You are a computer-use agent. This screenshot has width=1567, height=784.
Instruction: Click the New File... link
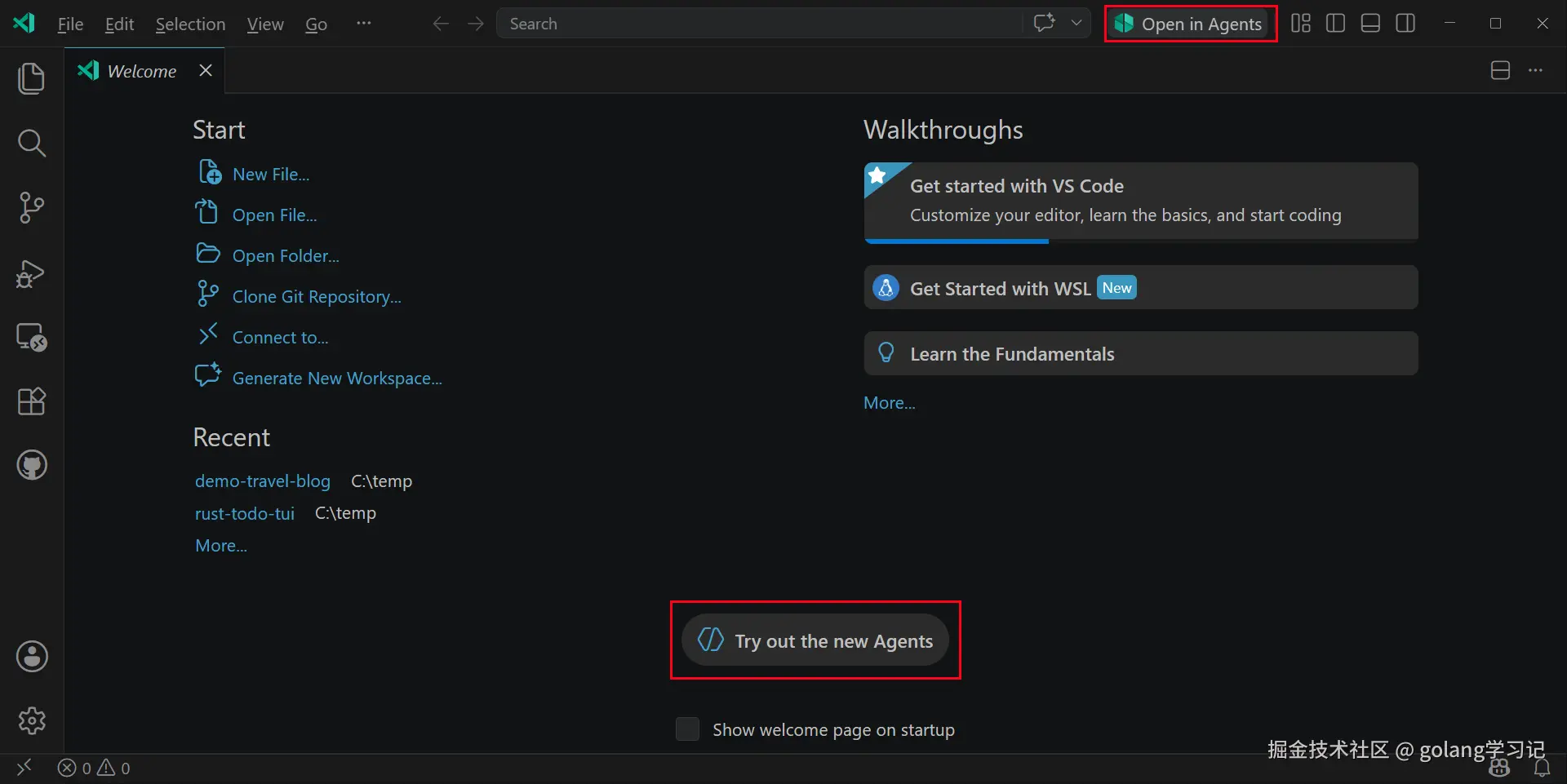[x=271, y=174]
